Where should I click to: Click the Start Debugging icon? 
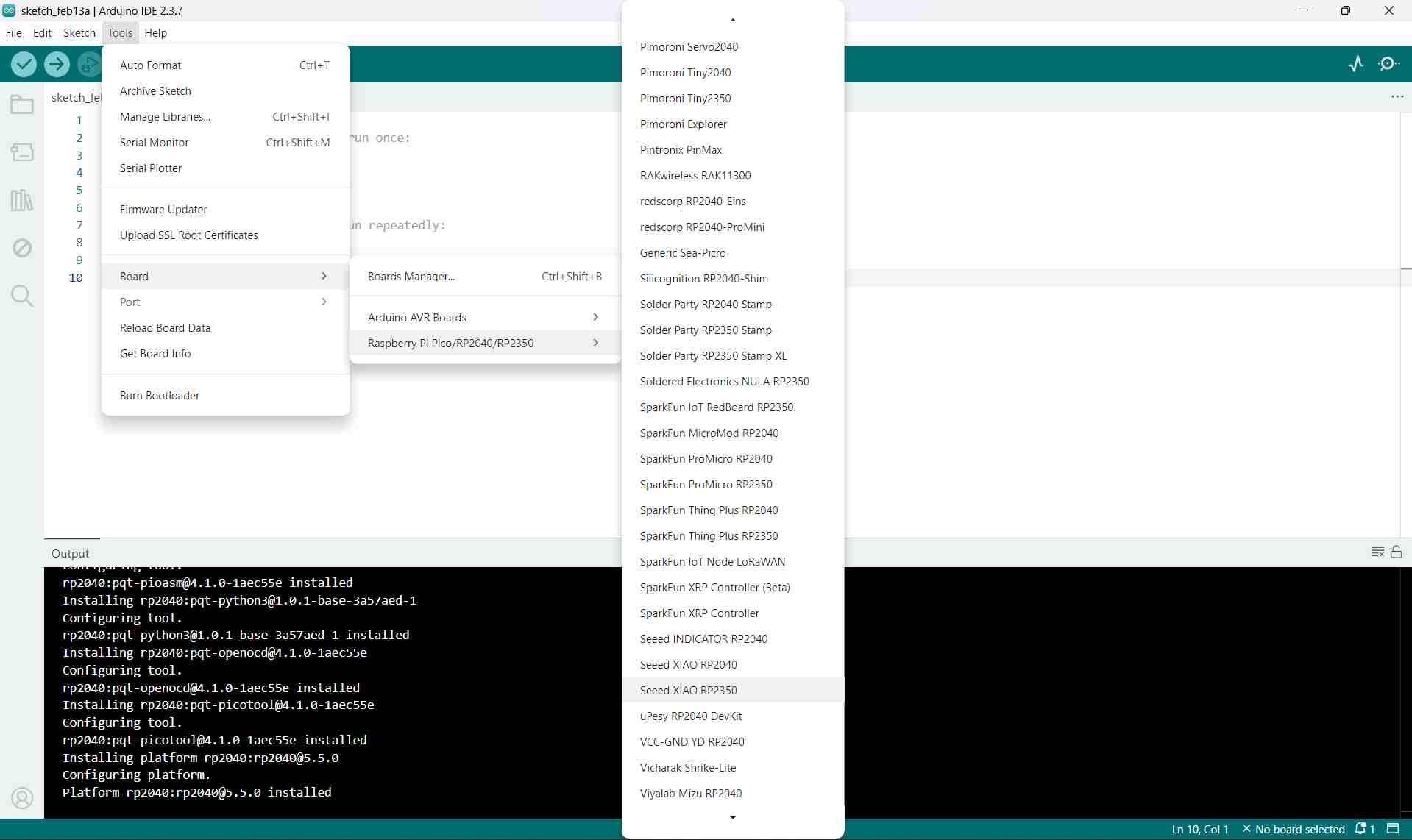89,65
